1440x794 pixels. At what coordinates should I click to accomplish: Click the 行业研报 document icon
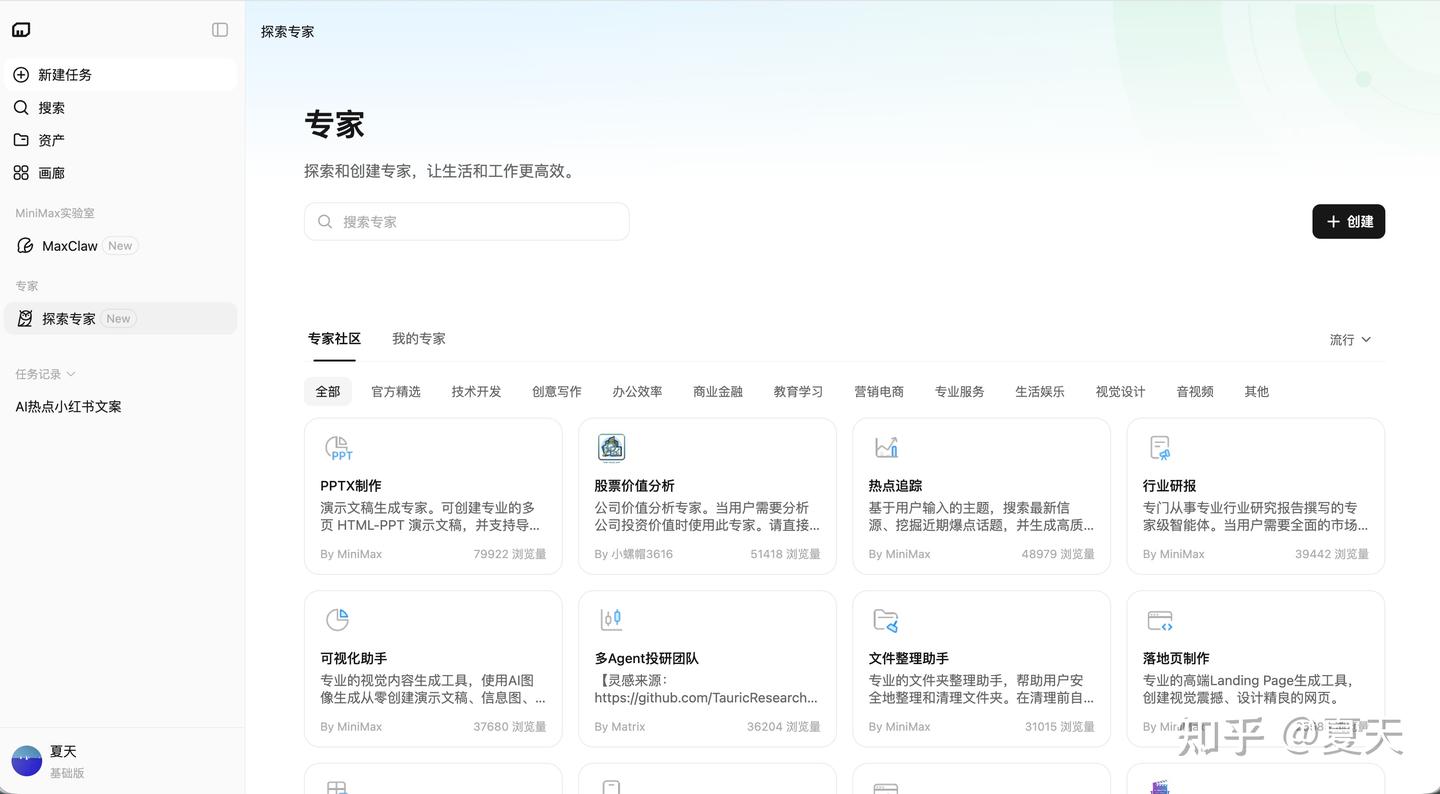point(1160,448)
